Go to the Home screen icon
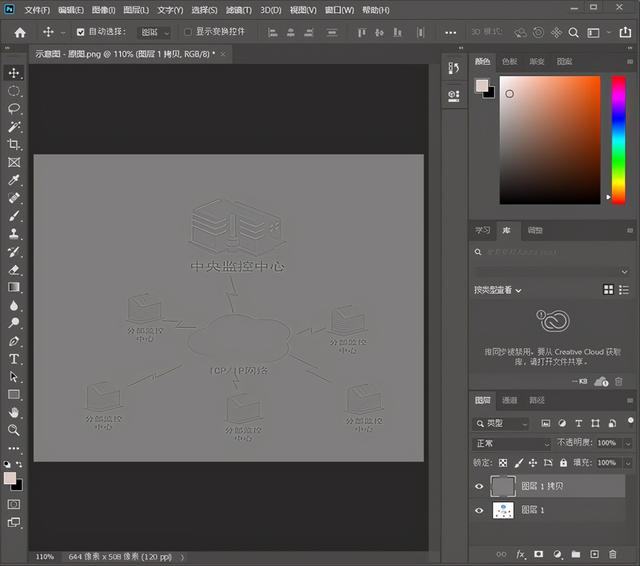This screenshot has height=566, width=640. click(x=20, y=33)
